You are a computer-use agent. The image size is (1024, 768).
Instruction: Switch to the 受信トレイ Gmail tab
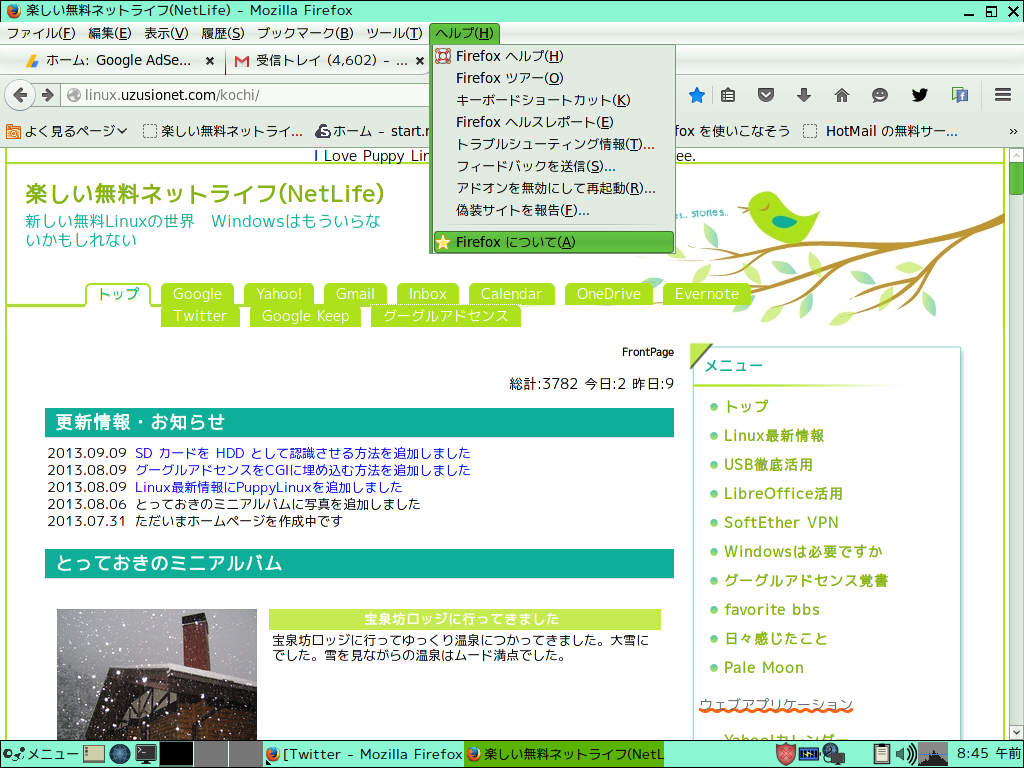329,61
